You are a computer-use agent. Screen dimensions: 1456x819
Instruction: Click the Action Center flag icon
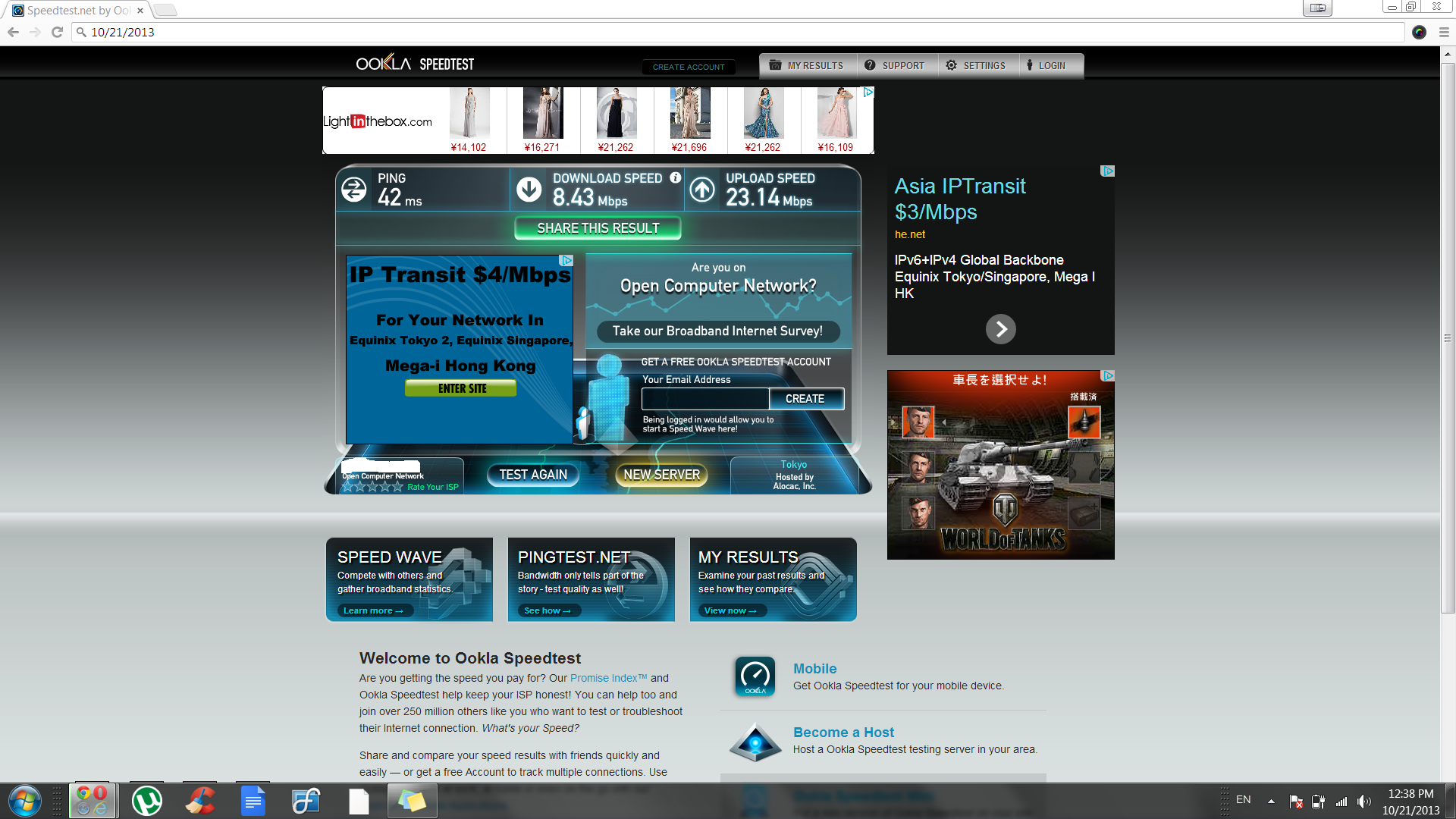[1296, 802]
